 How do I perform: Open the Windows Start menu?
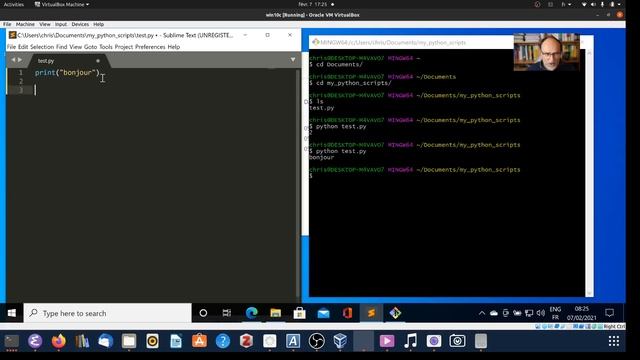[12, 313]
